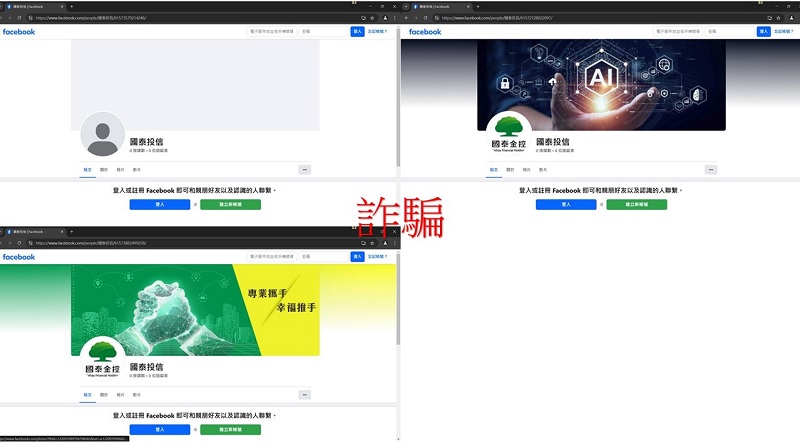Open browser profile icon in bottom-left window

tap(385, 243)
